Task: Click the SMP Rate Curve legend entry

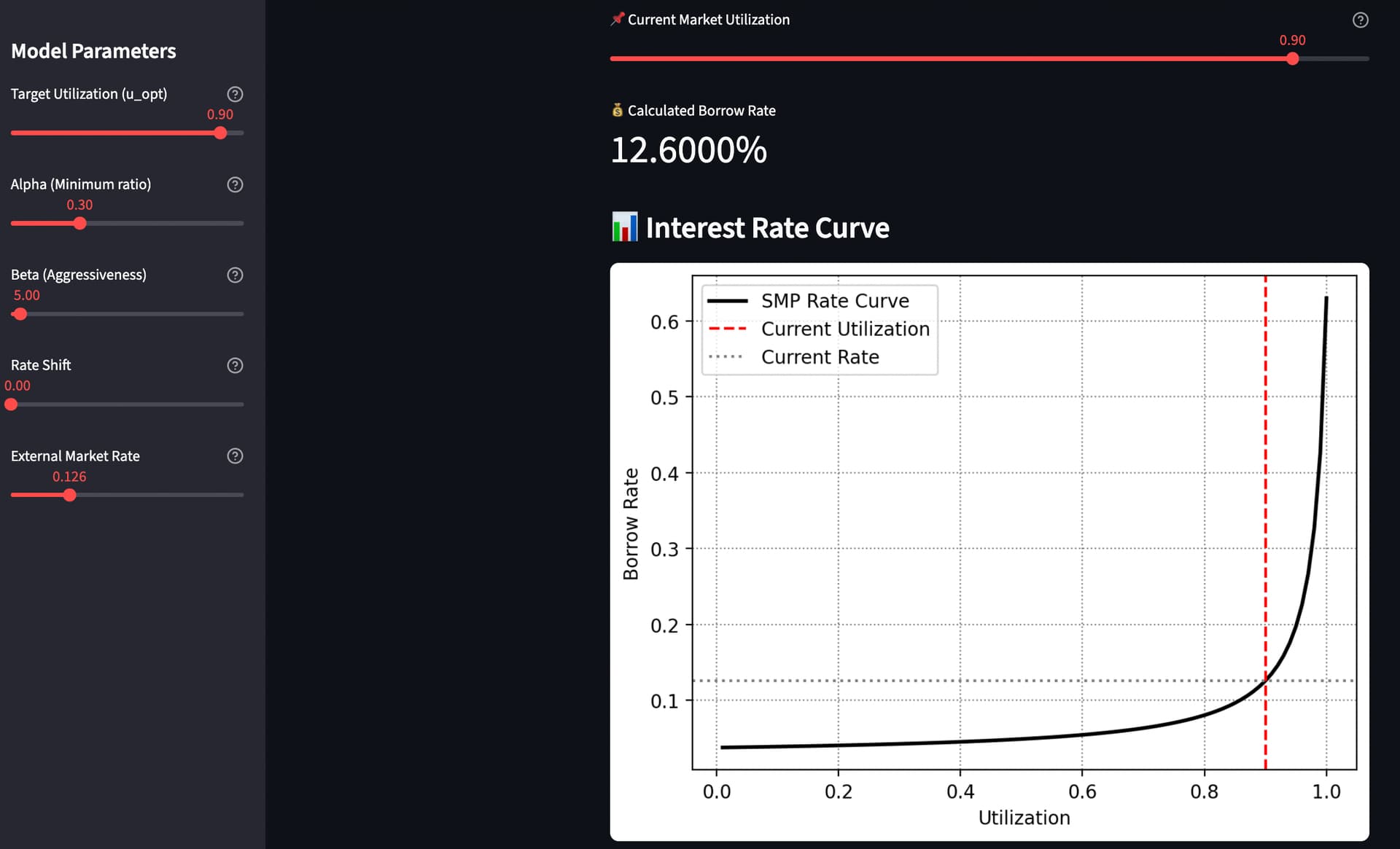Action: coord(834,301)
